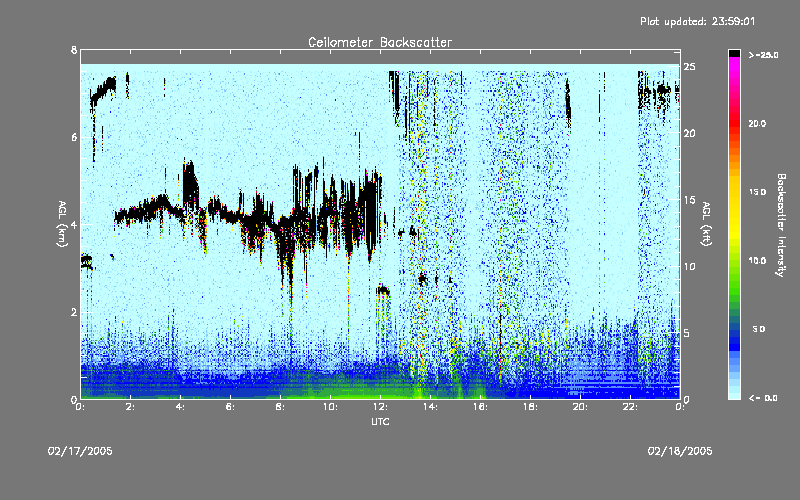The image size is (800, 500).
Task: Click the 2 km tick label
Action: pyautogui.click(x=74, y=312)
